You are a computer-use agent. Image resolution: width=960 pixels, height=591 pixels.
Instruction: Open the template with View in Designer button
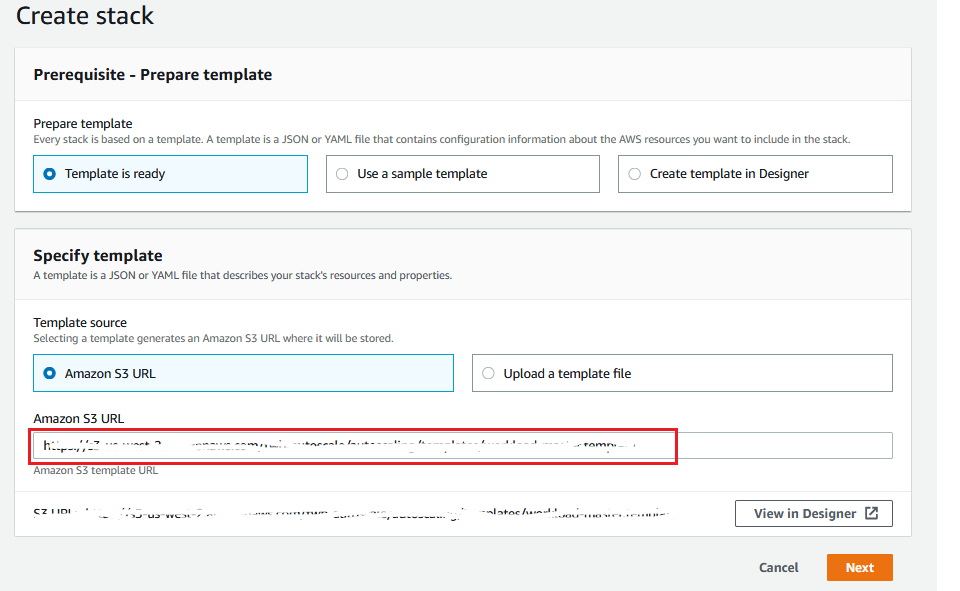point(805,514)
